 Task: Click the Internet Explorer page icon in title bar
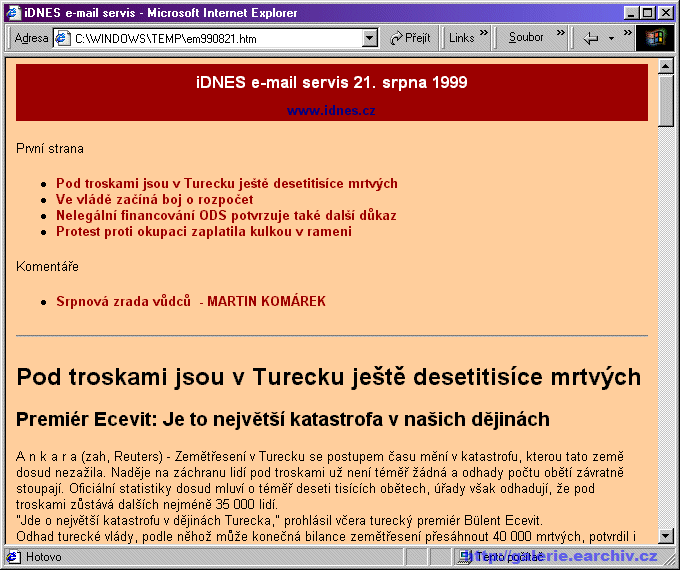coord(13,13)
